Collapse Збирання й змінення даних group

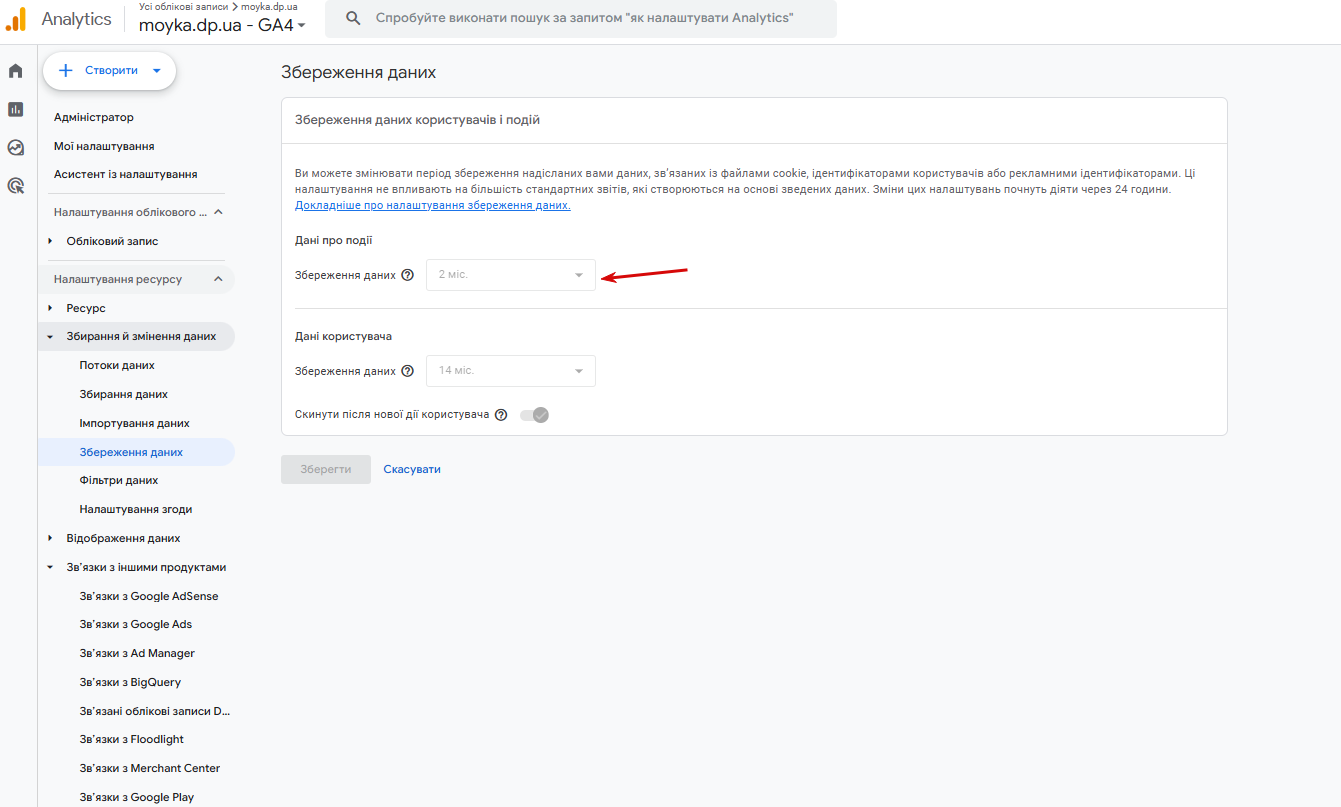[50, 337]
